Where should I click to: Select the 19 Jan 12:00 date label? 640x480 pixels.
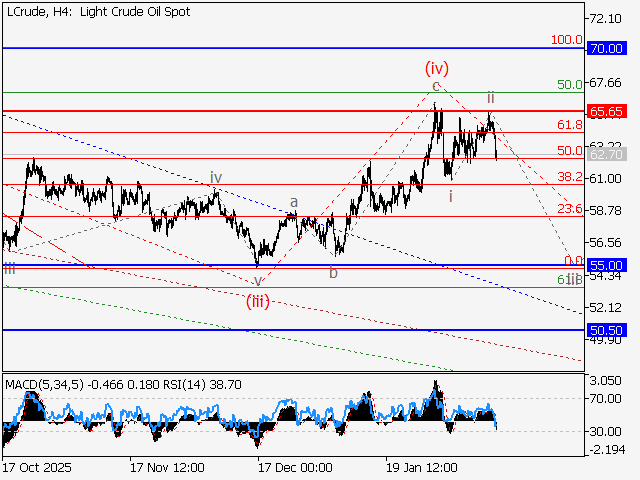[422, 467]
